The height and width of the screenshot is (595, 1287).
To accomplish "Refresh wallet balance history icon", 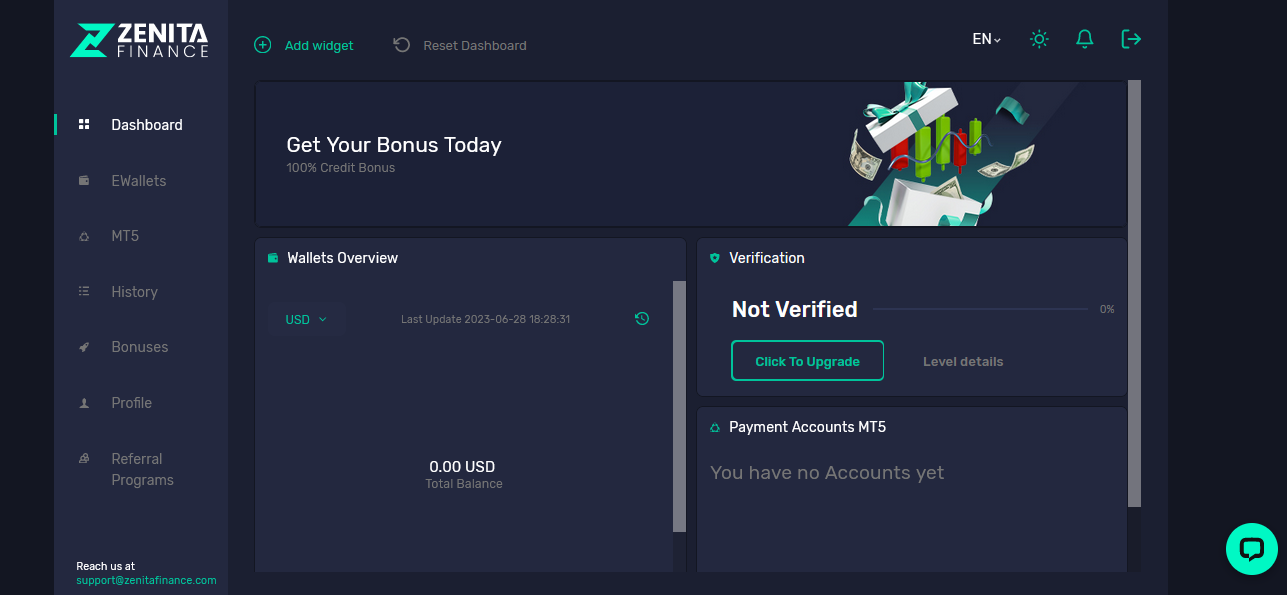I will click(642, 319).
